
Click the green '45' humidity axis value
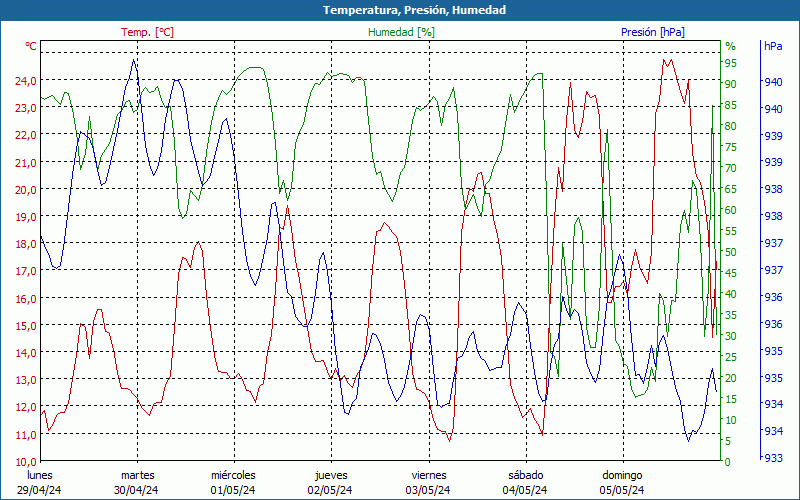pos(731,273)
